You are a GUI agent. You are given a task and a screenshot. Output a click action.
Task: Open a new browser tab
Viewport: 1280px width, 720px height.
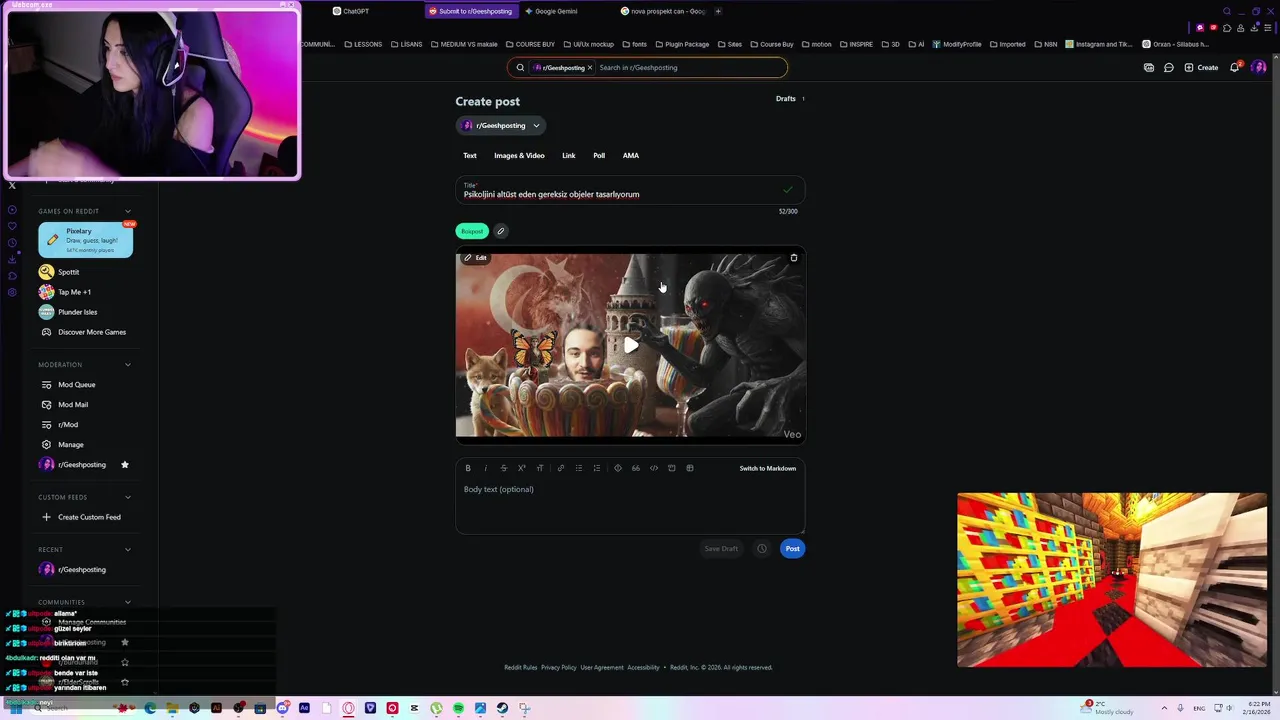pyautogui.click(x=718, y=11)
